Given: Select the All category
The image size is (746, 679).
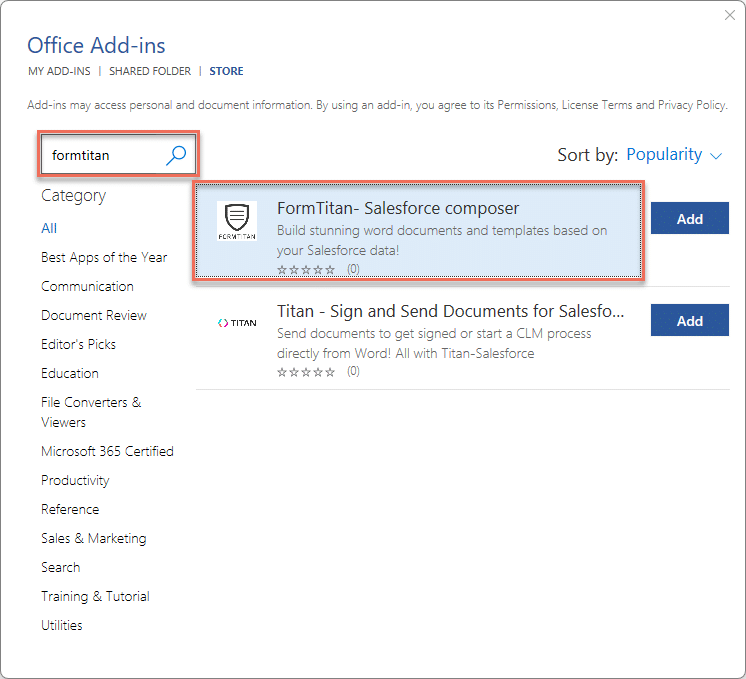Looking at the screenshot, I should [x=49, y=228].
